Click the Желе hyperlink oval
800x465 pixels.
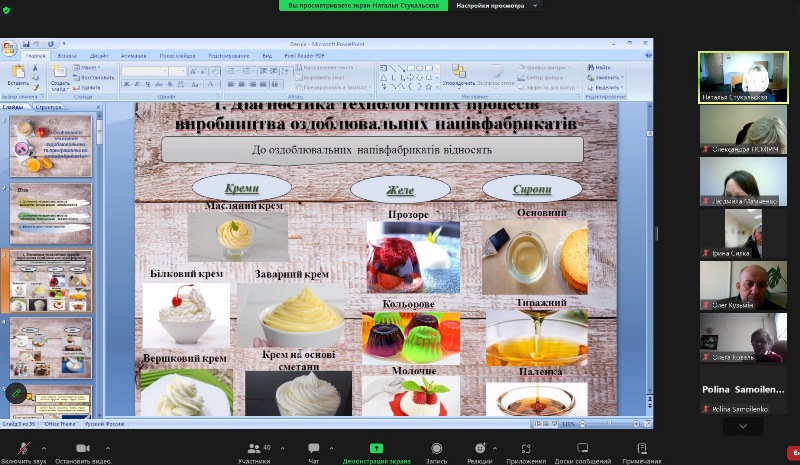tap(400, 190)
